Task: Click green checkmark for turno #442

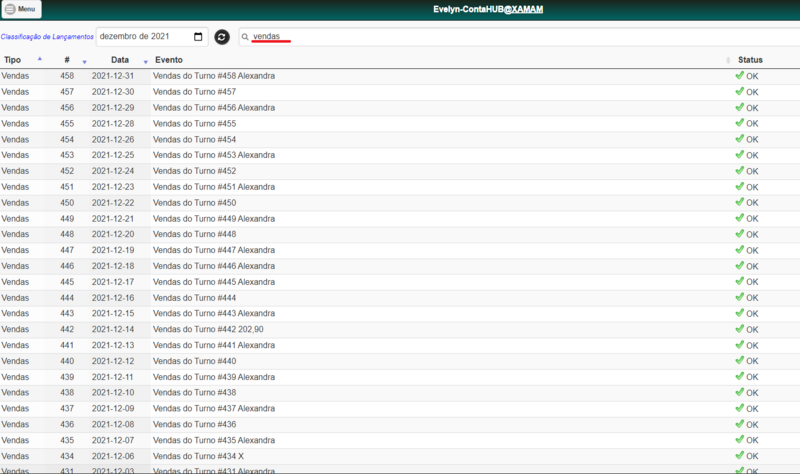Action: point(740,329)
